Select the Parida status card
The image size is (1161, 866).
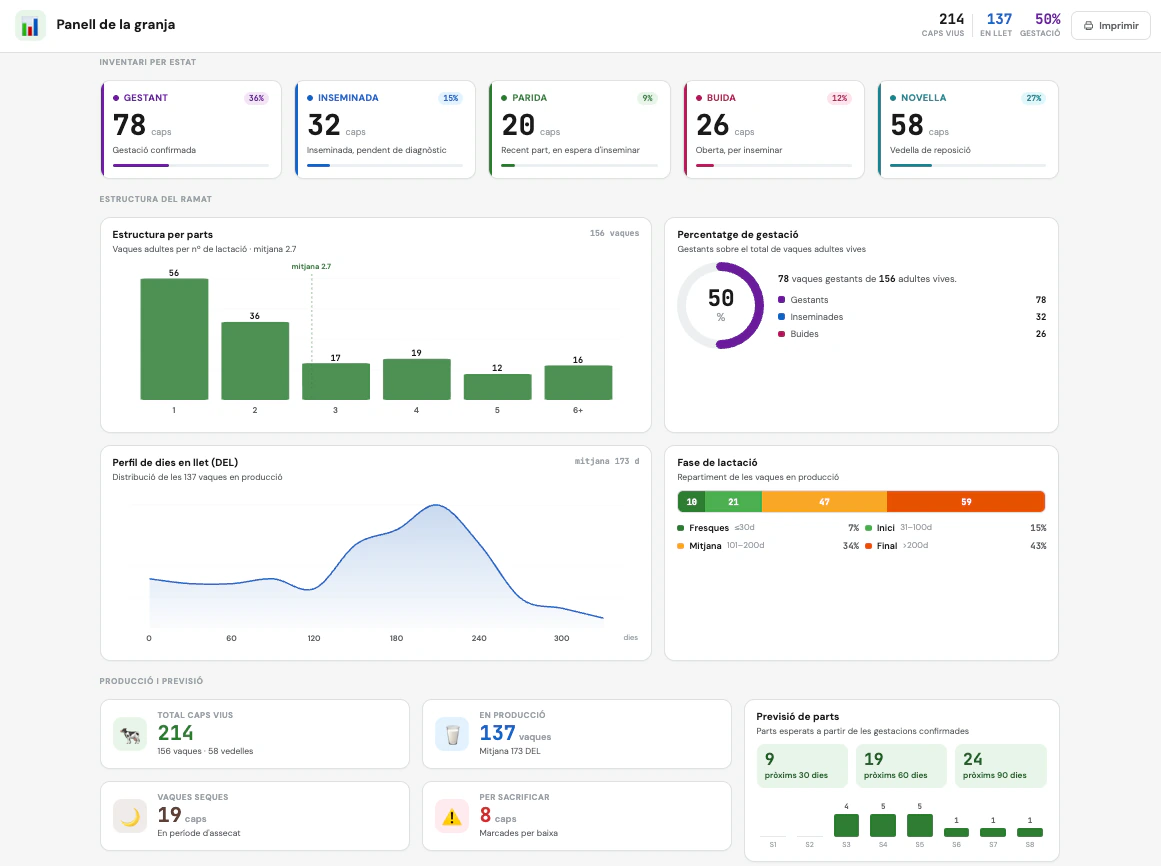coord(580,130)
